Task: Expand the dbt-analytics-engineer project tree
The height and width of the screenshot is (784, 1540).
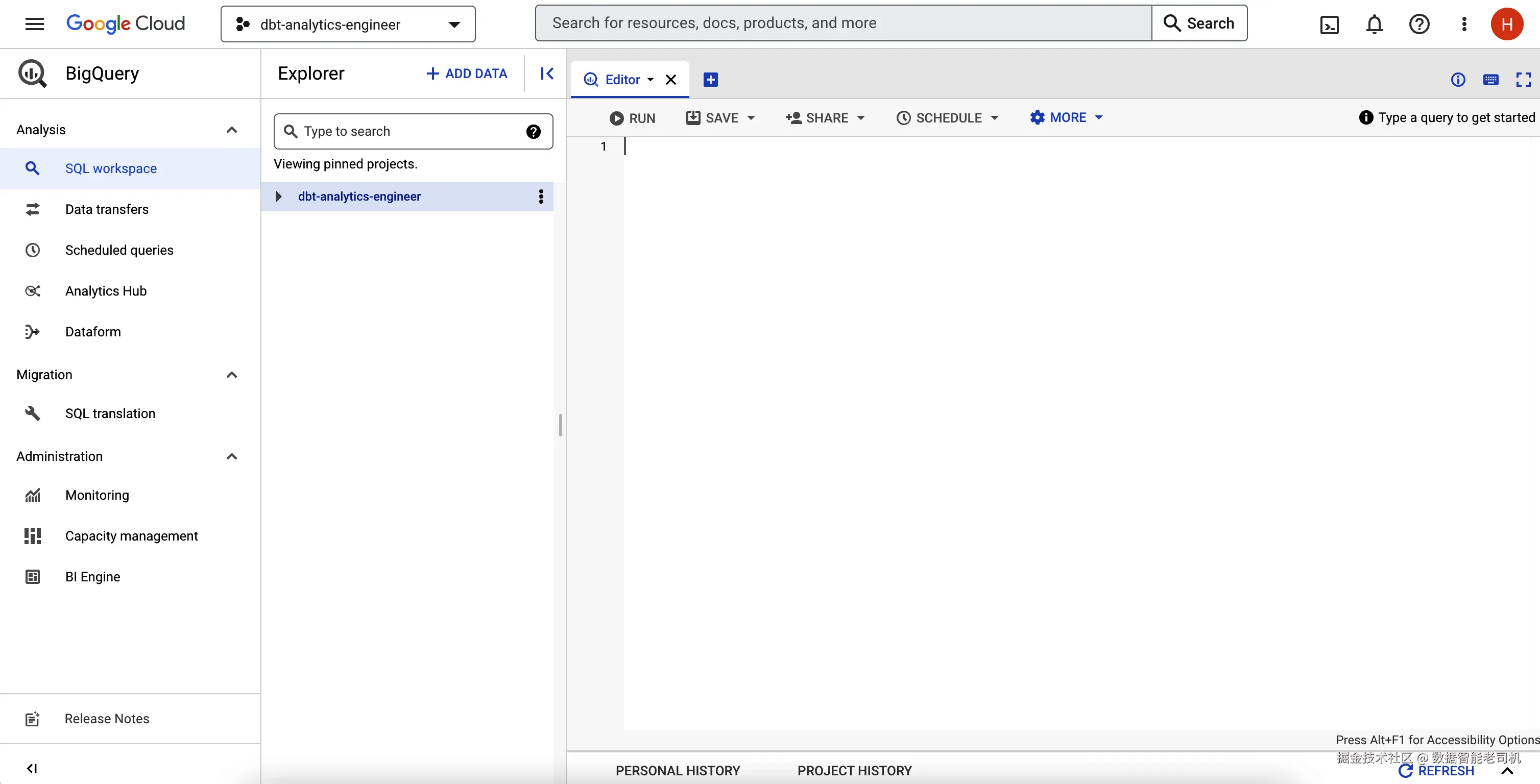Action: [278, 197]
